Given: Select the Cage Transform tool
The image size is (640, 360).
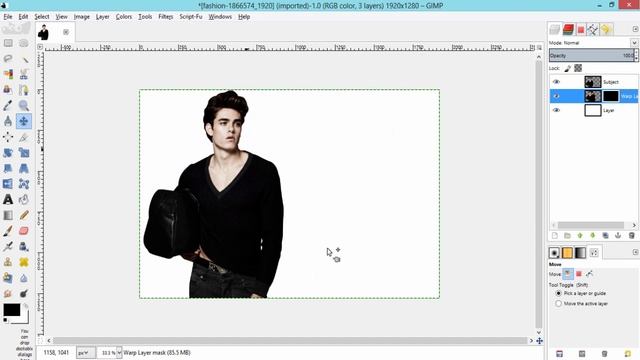Looking at the screenshot, I should click(24, 184).
